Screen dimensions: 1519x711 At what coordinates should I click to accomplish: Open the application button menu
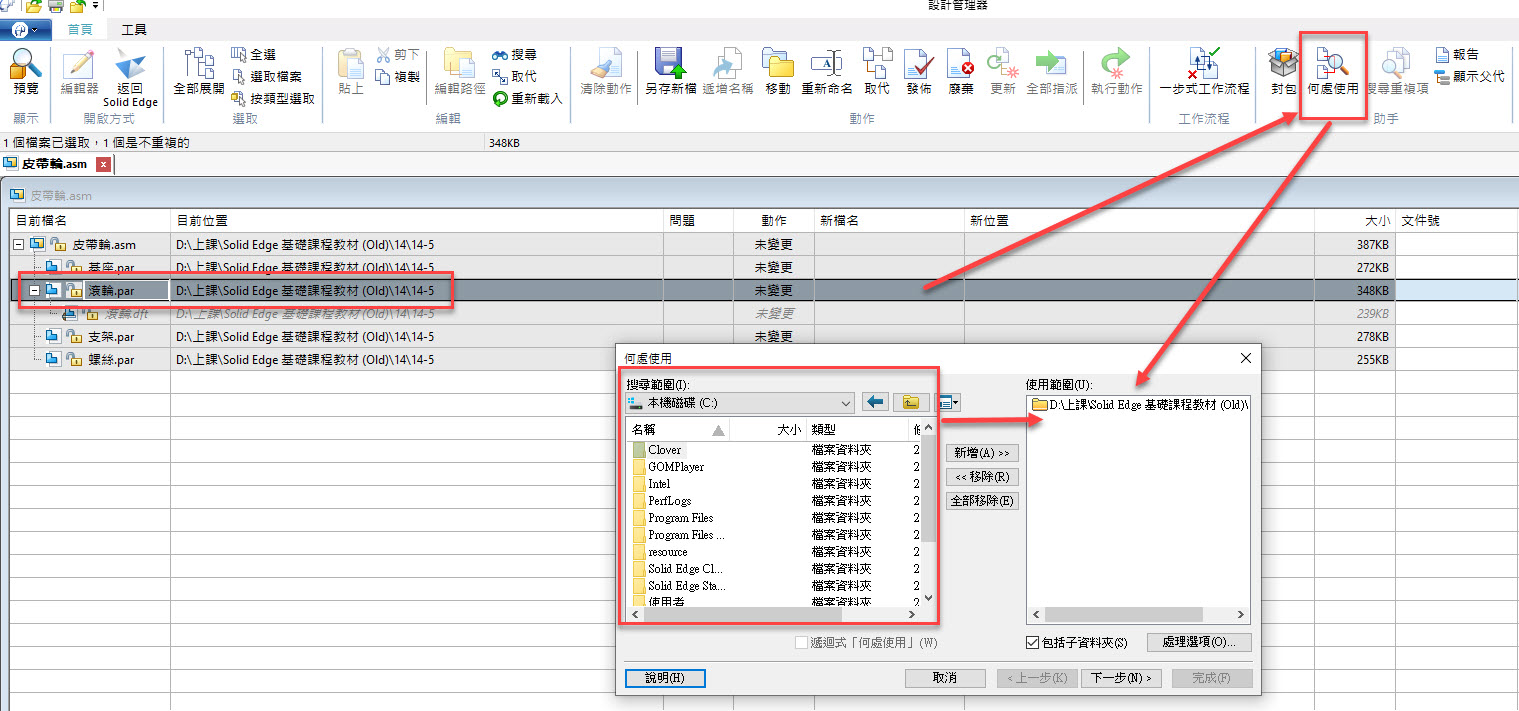click(x=25, y=30)
